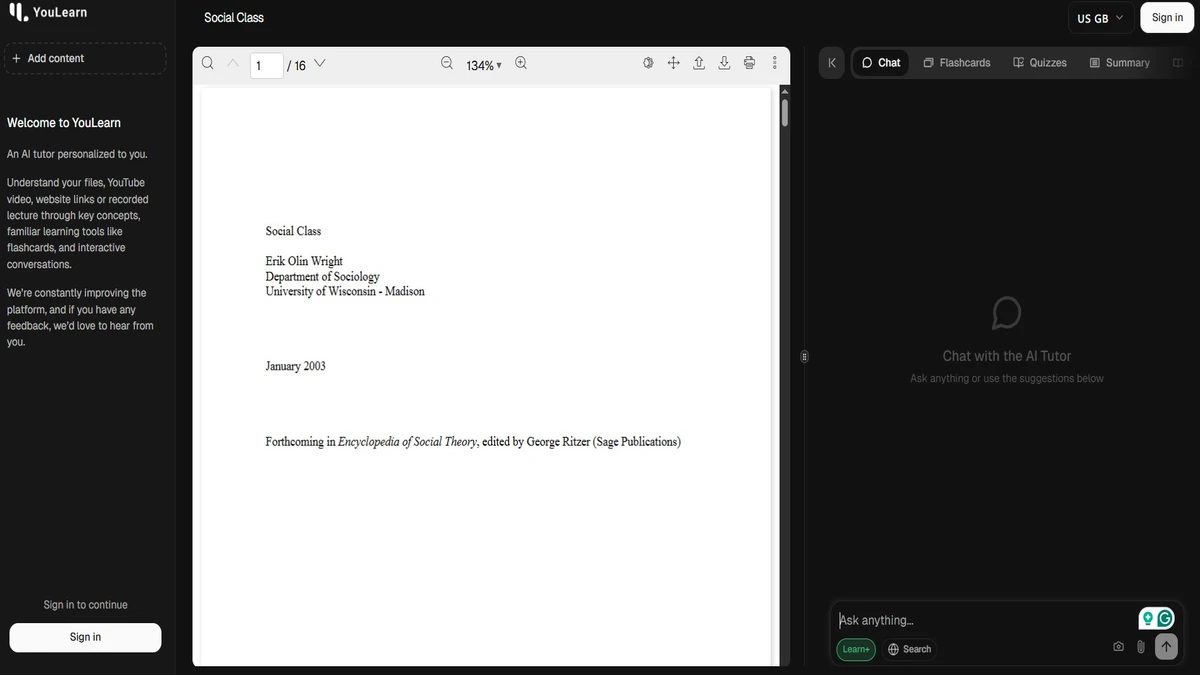The image size is (1200, 675).
Task: Open the PDF more-options menu
Action: 775,63
